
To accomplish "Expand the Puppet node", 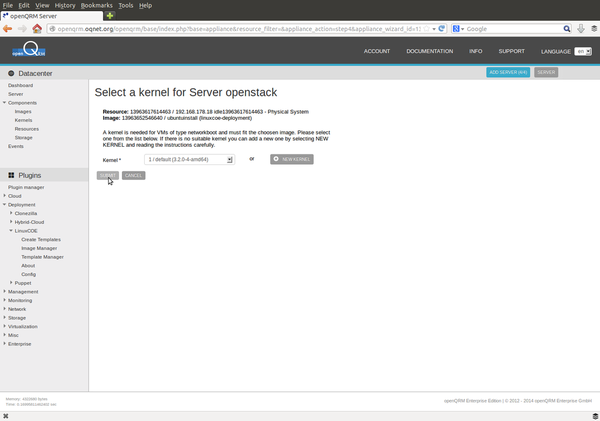I will coord(11,282).
